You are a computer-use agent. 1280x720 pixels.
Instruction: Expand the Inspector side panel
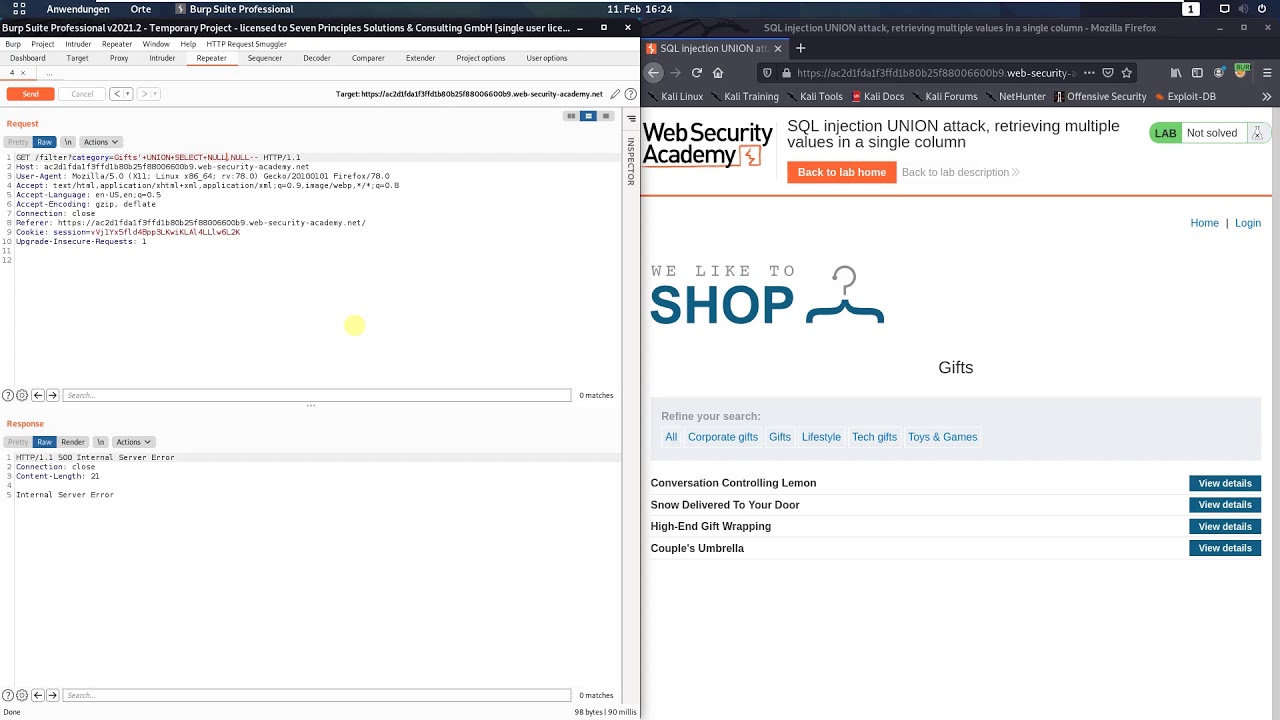(x=631, y=161)
